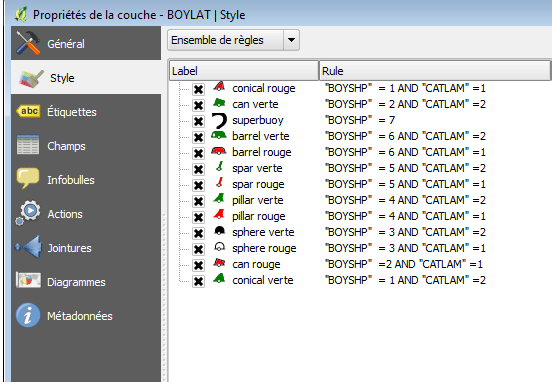552x382 pixels.
Task: Click the pillar verte buoy symbol
Action: coord(219,199)
